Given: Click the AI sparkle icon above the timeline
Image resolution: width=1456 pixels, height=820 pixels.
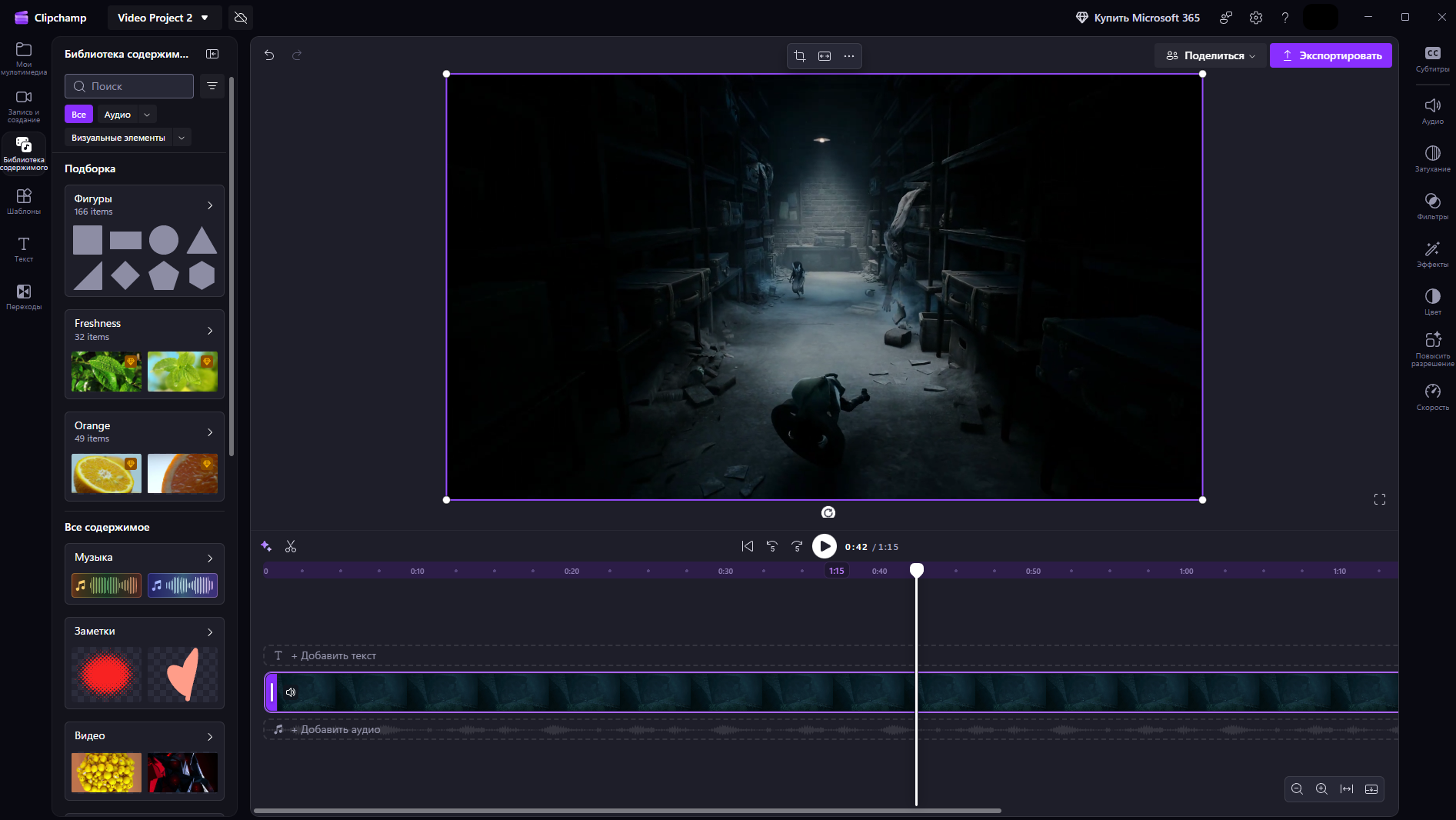Looking at the screenshot, I should pos(266,546).
